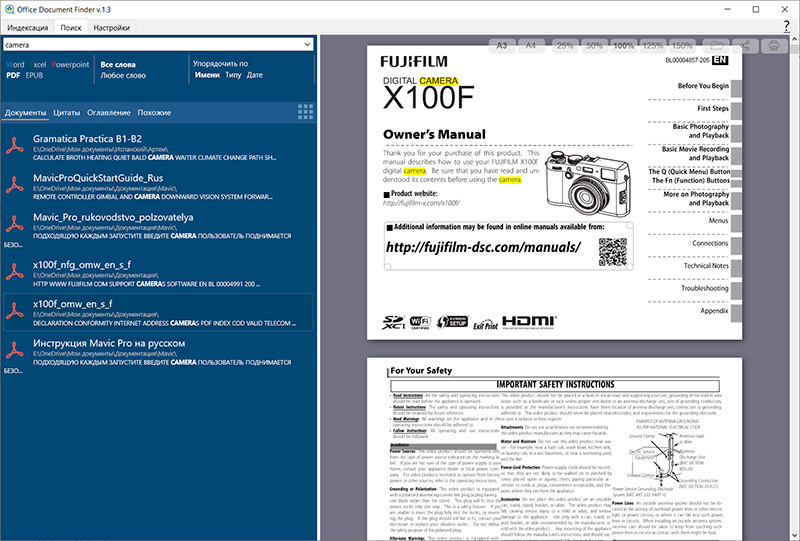Open the Индексация tab
The image size is (800, 541).
coord(26,28)
